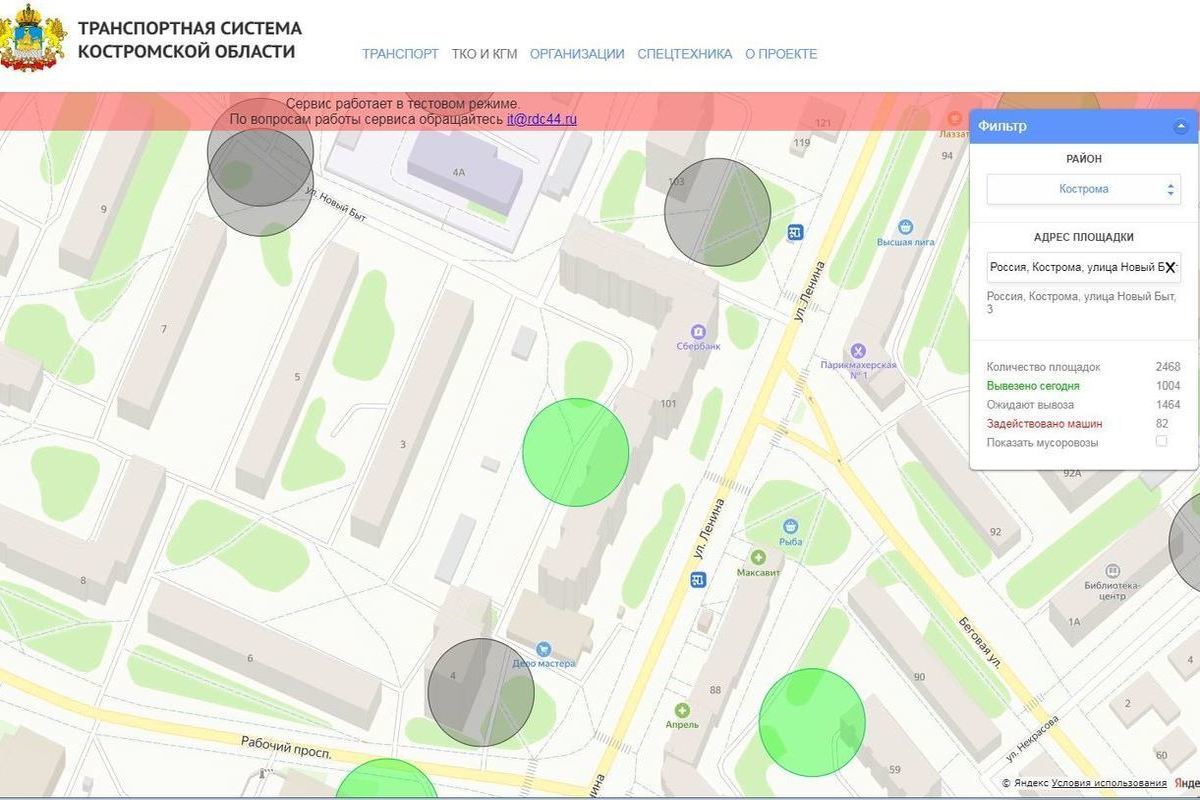Image resolution: width=1200 pixels, height=800 pixels.
Task: Click the Рабочий просп. street label
Action: pos(285,747)
